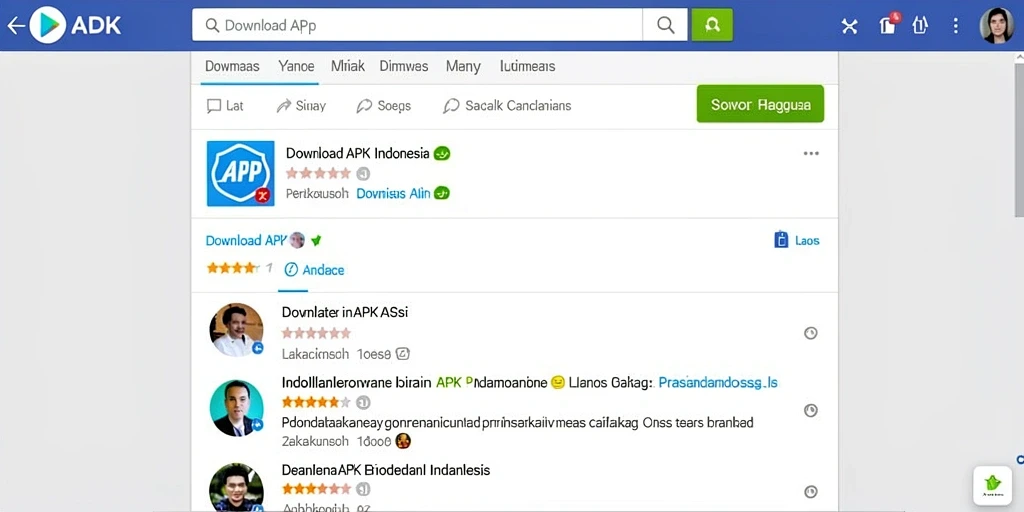The height and width of the screenshot is (512, 1024).
Task: Click the Laos clipboard icon
Action: pos(781,240)
